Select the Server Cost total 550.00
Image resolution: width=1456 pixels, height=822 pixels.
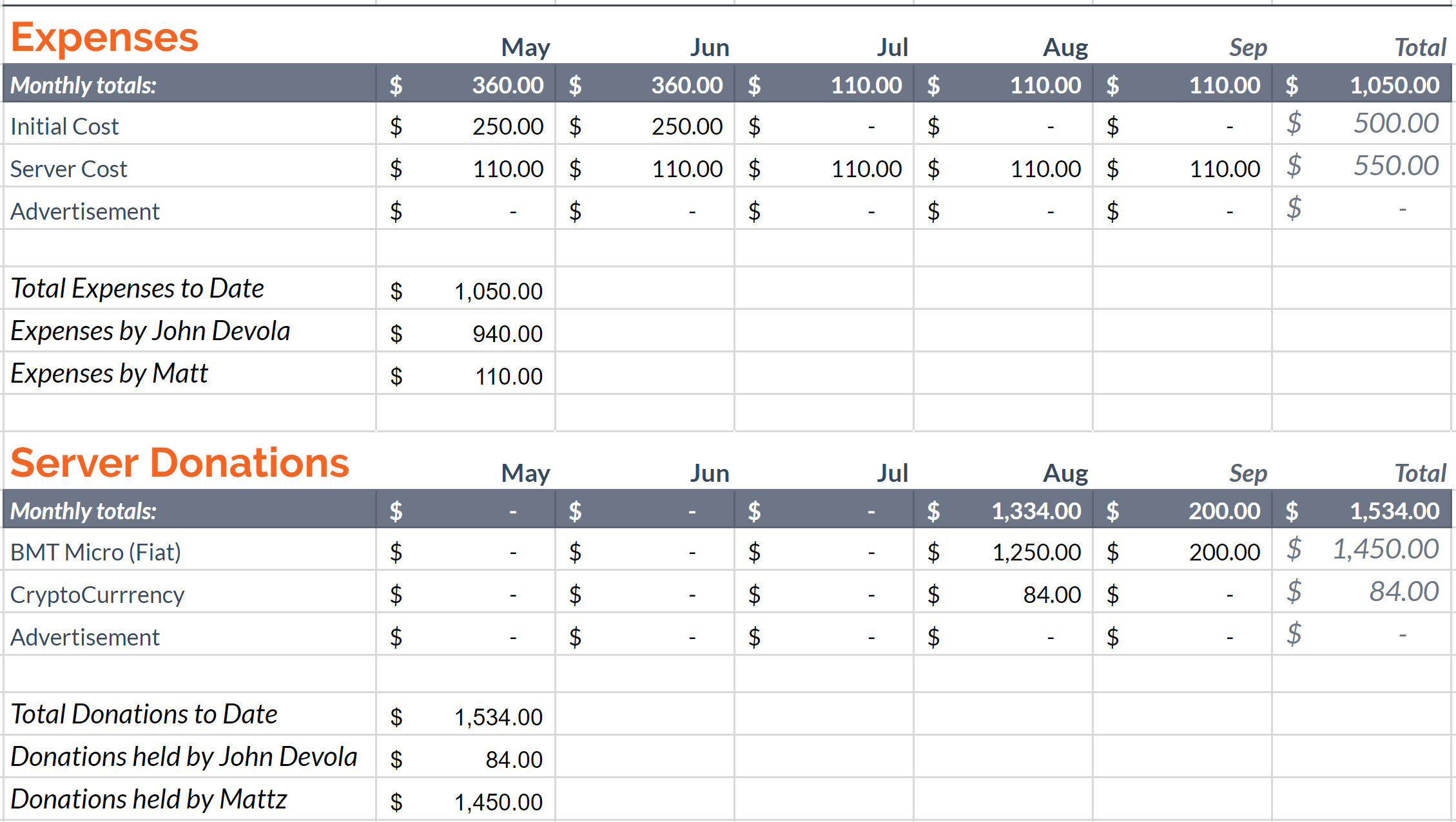[1395, 166]
